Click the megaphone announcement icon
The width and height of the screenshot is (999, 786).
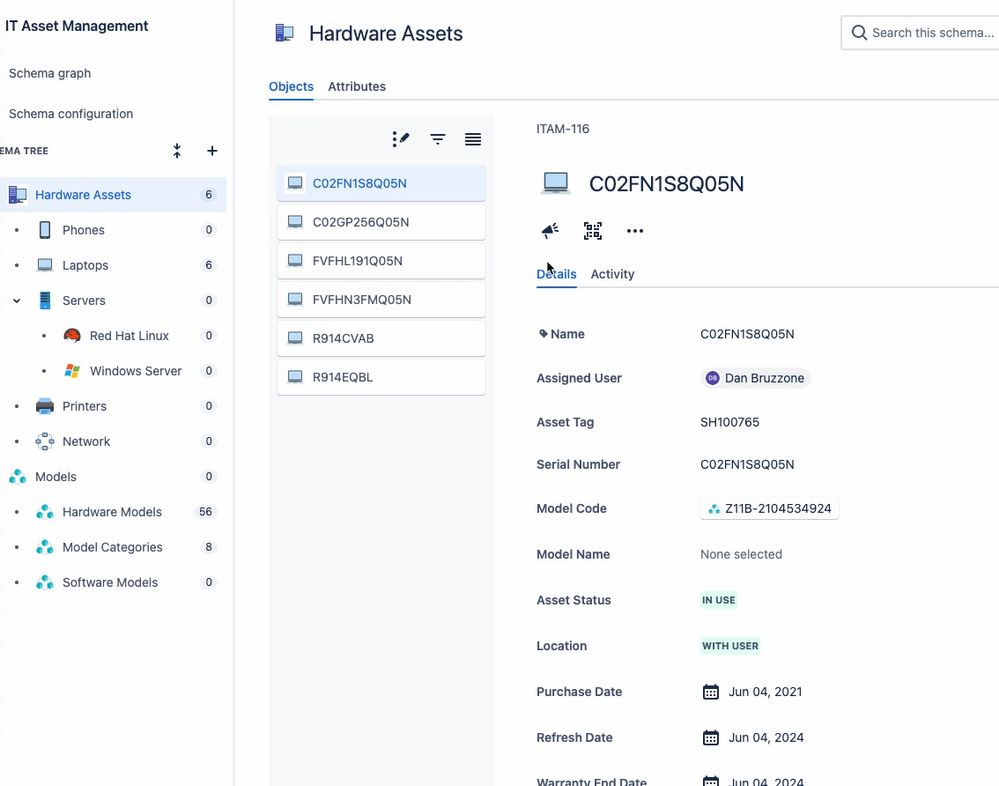pyautogui.click(x=549, y=230)
